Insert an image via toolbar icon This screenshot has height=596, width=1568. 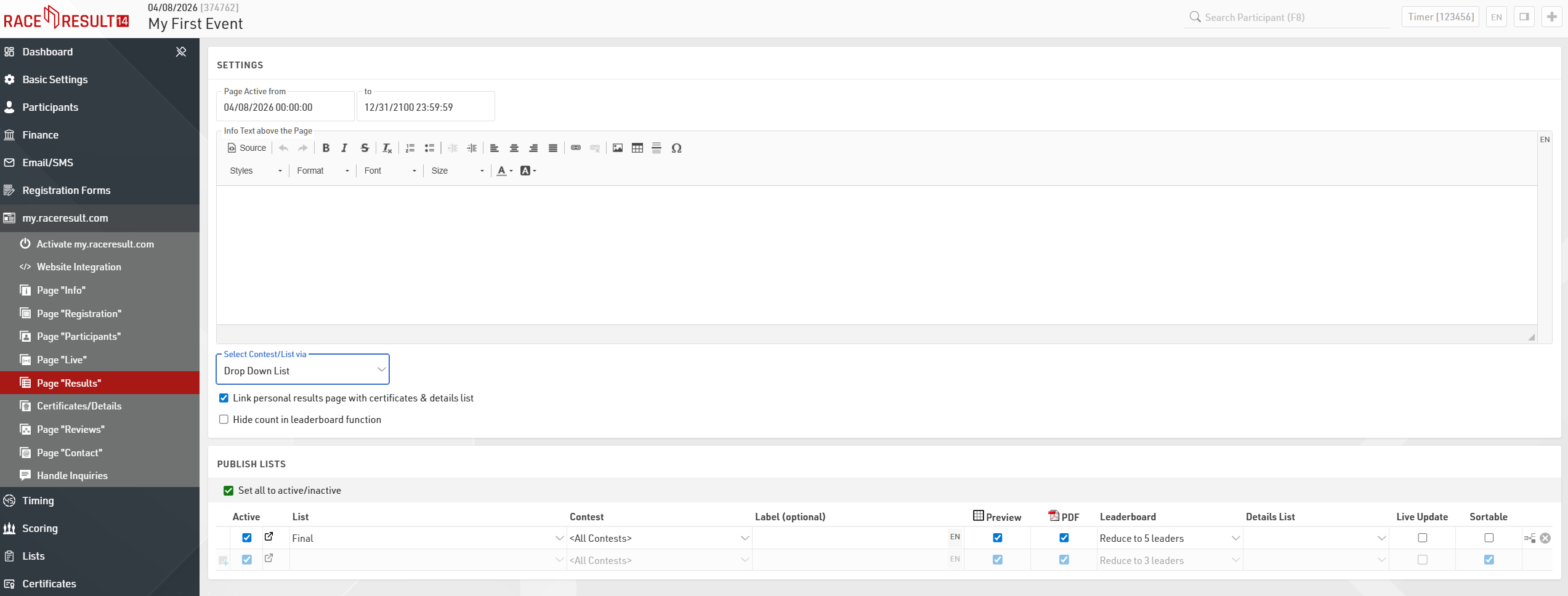pos(617,148)
